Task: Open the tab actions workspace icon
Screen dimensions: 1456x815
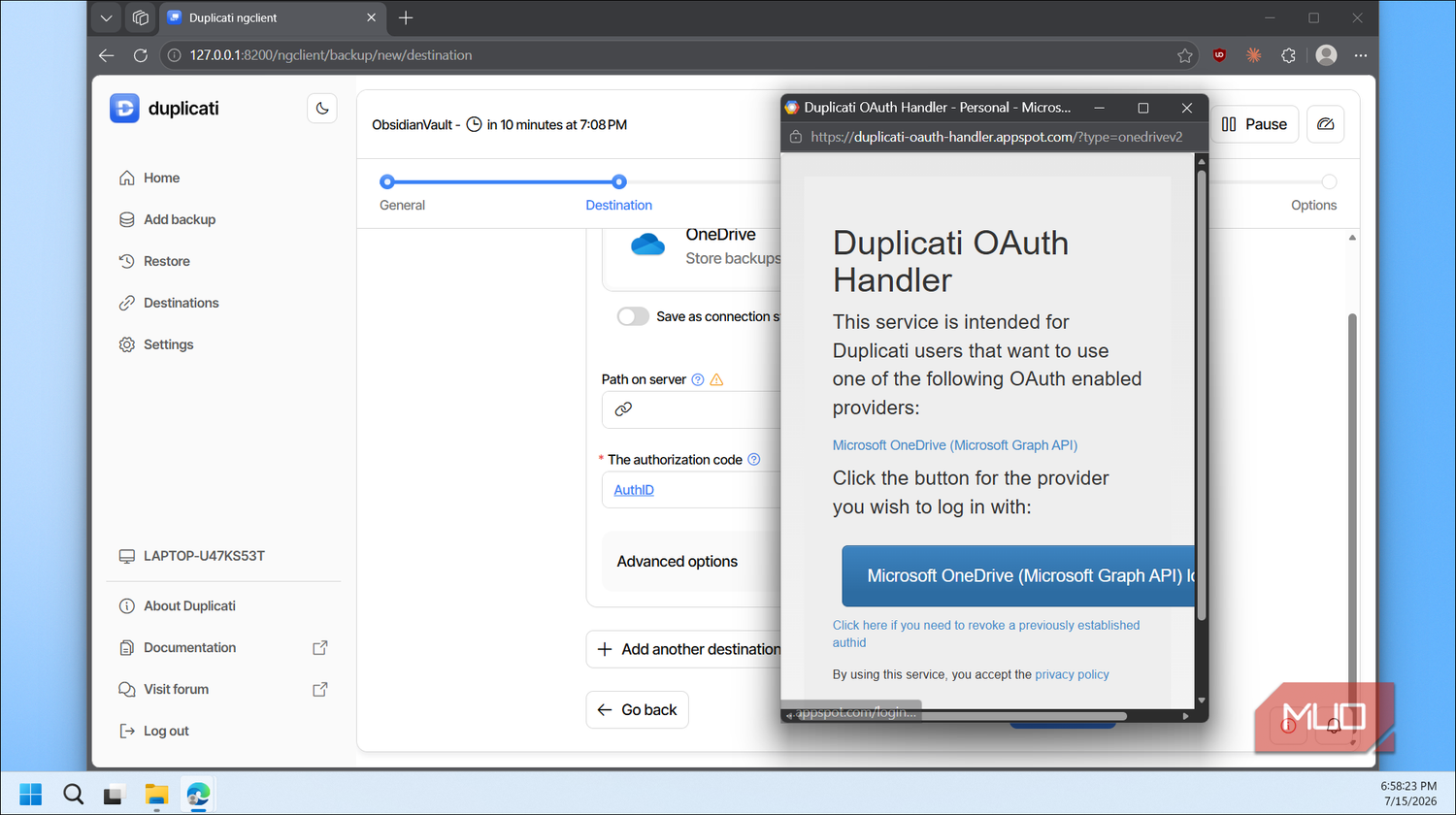Action: point(141,17)
